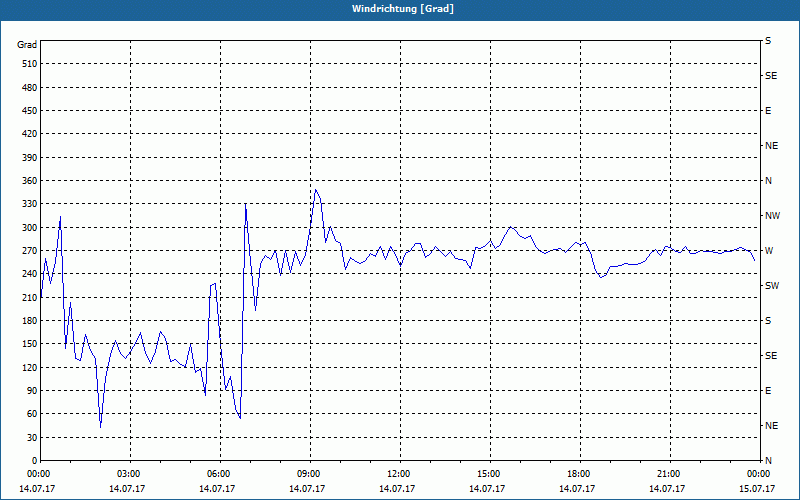Select the NE compass label at 30 gridline

772,426
